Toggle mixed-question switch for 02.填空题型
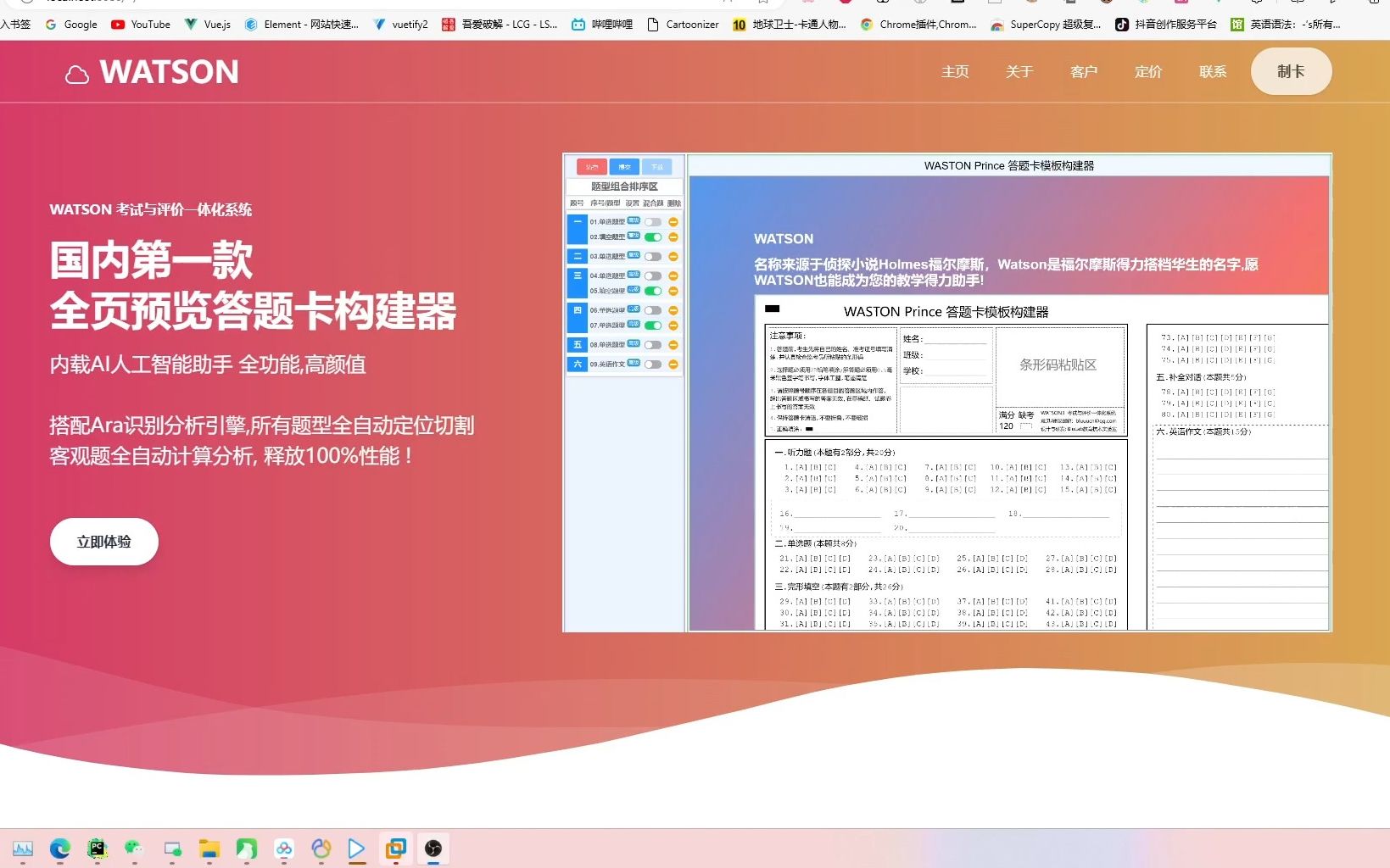The height and width of the screenshot is (868, 1390). (x=653, y=237)
